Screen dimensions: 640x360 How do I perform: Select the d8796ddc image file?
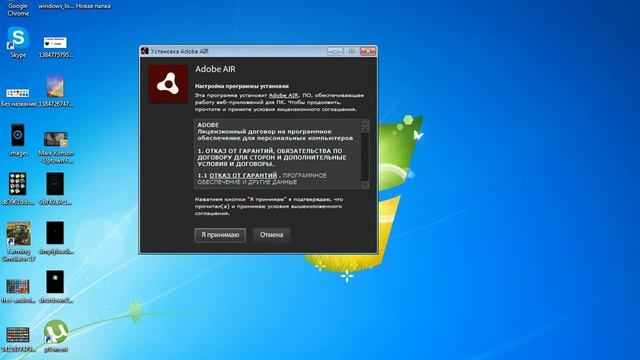18,189
